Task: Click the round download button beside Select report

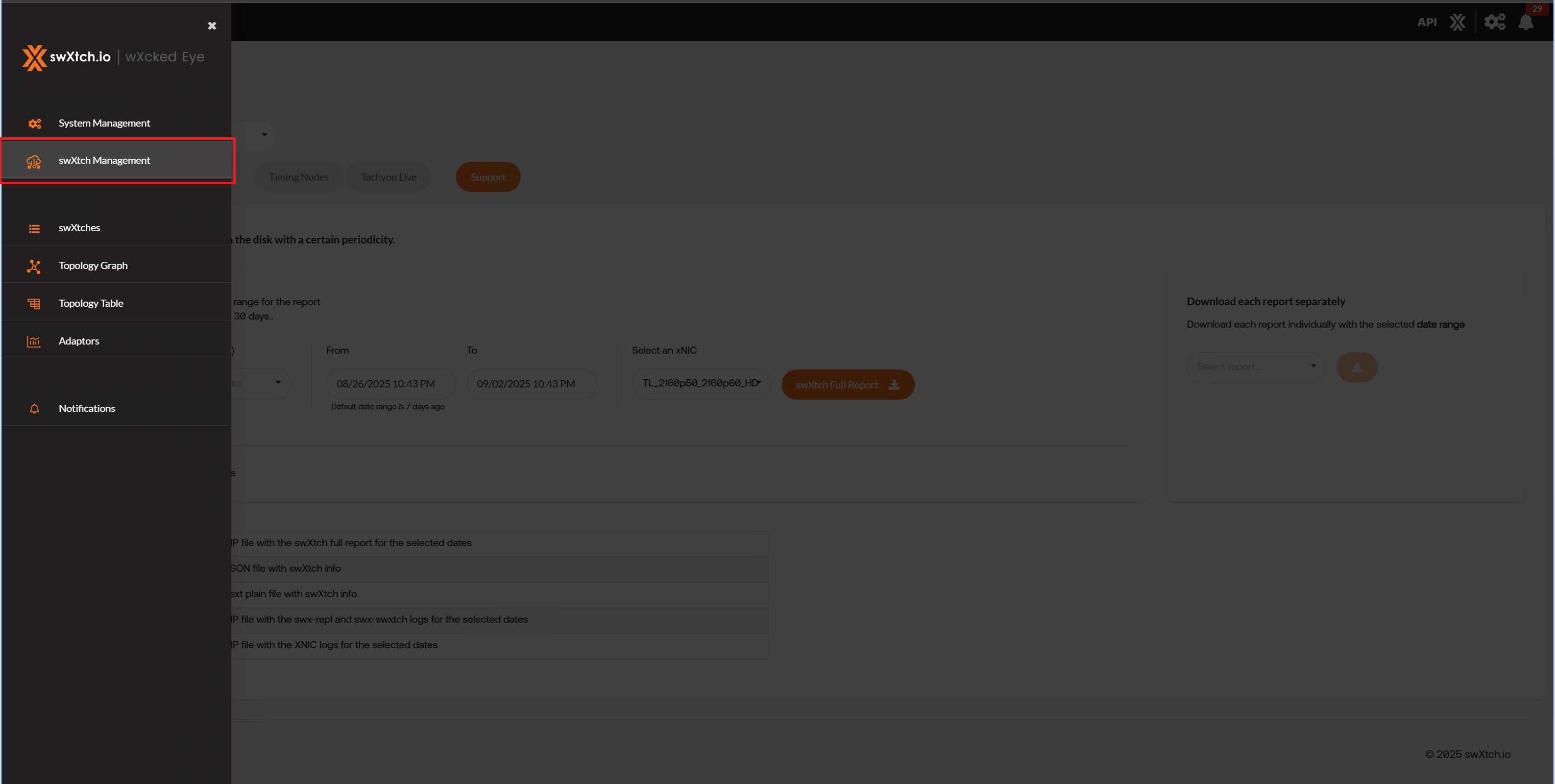Action: coord(1356,367)
